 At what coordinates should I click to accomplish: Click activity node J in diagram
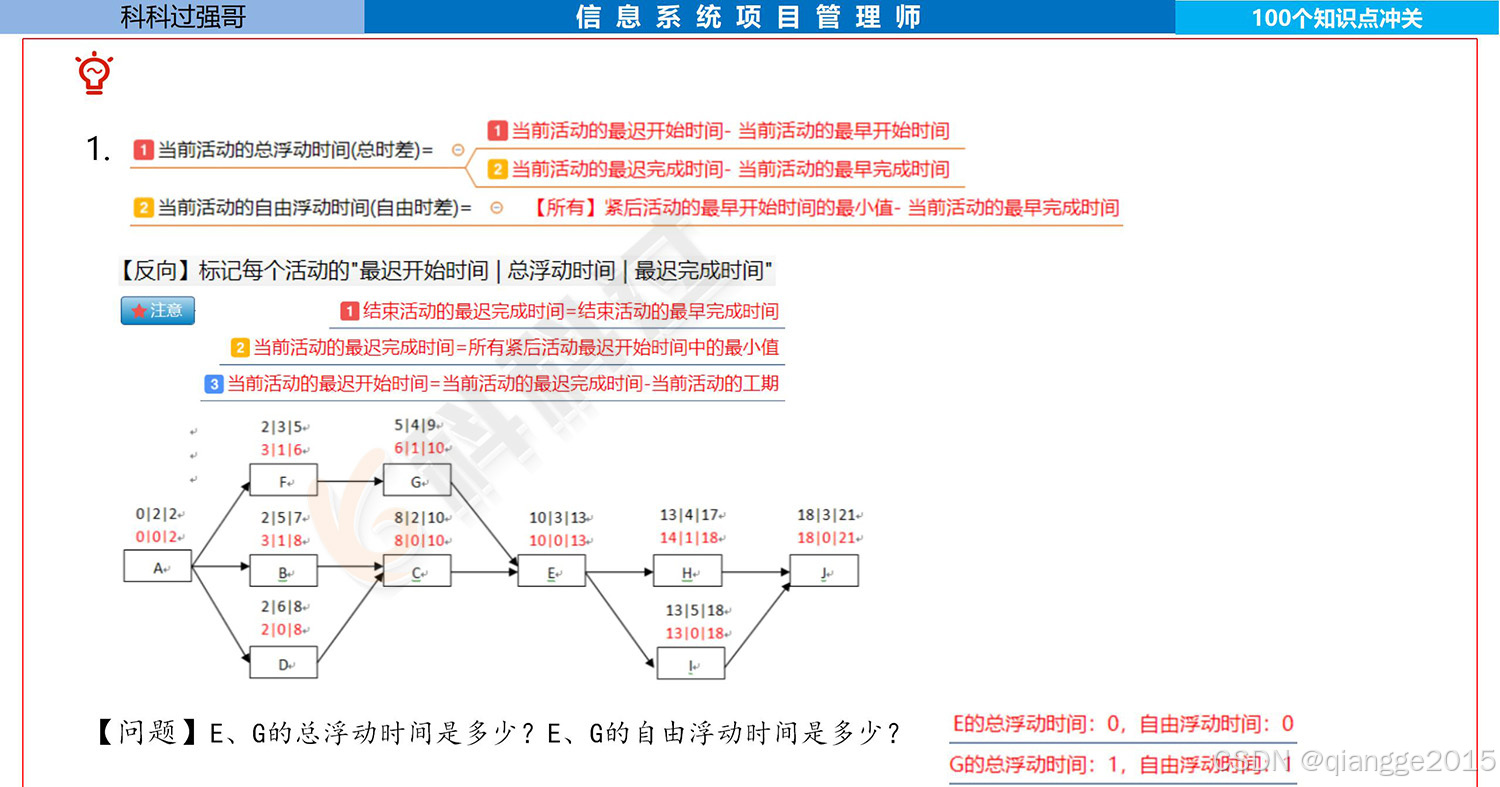click(x=824, y=571)
